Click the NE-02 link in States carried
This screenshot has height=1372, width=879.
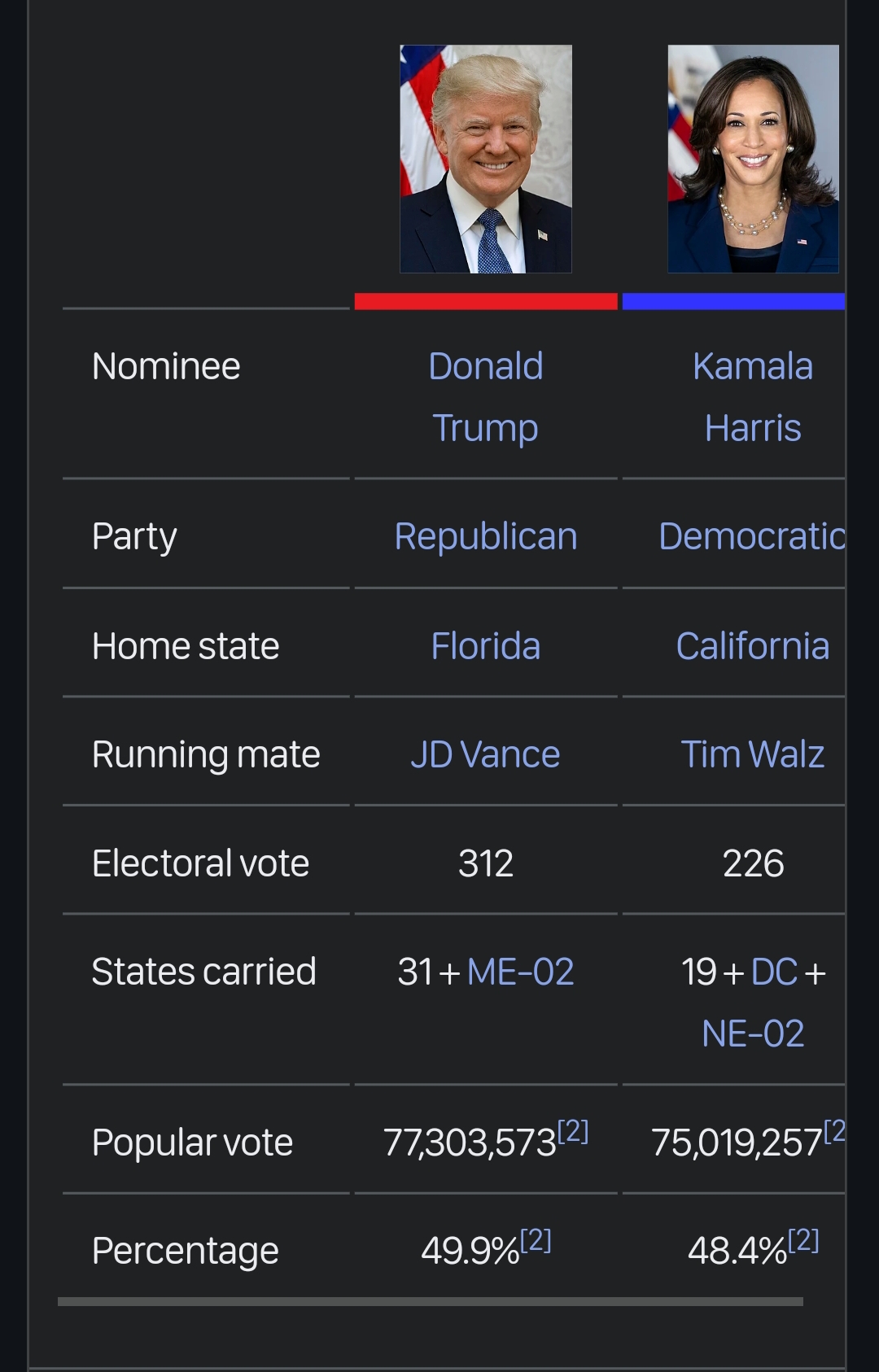point(753,1033)
